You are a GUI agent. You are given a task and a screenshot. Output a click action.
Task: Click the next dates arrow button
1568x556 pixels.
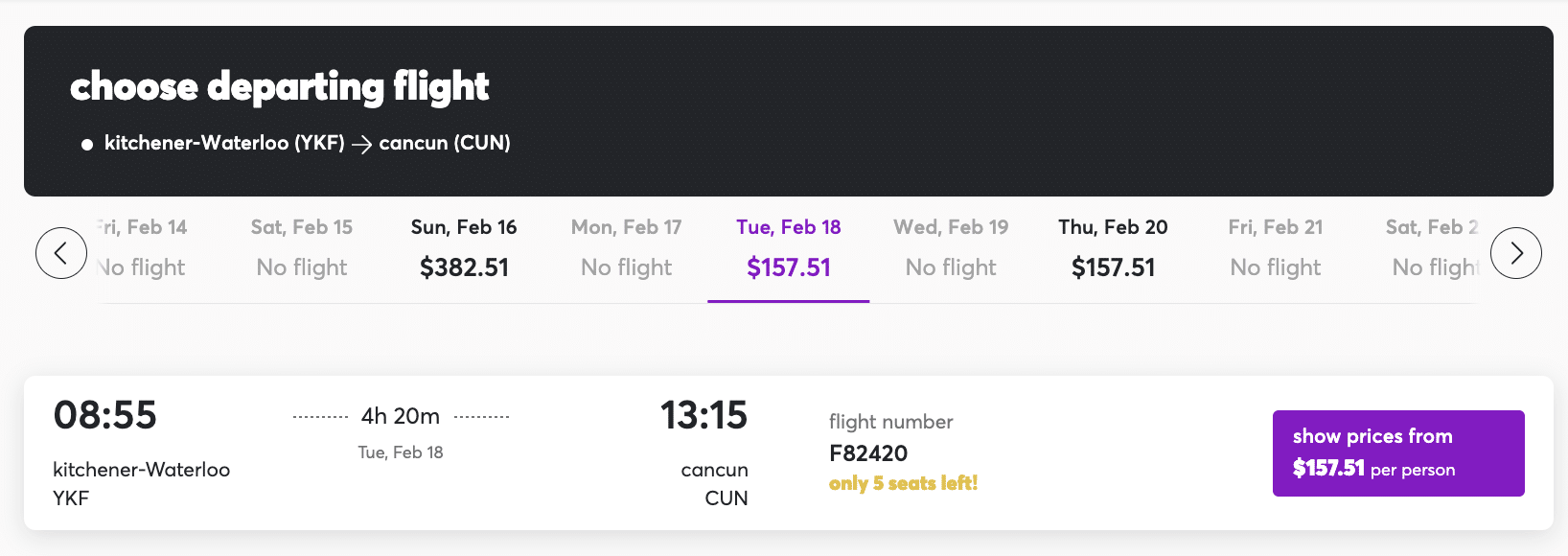(x=1516, y=253)
